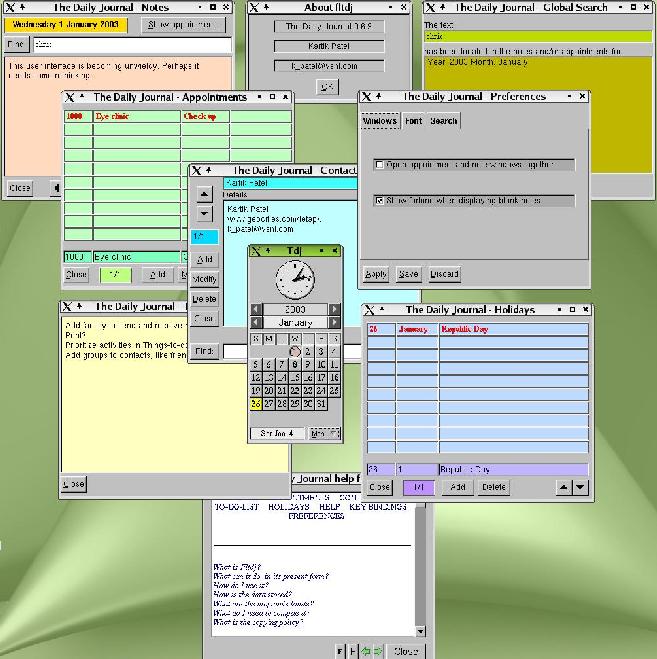Screen dimensions: 657x659
Task: Click down arrow in Holidays window
Action: 580,487
